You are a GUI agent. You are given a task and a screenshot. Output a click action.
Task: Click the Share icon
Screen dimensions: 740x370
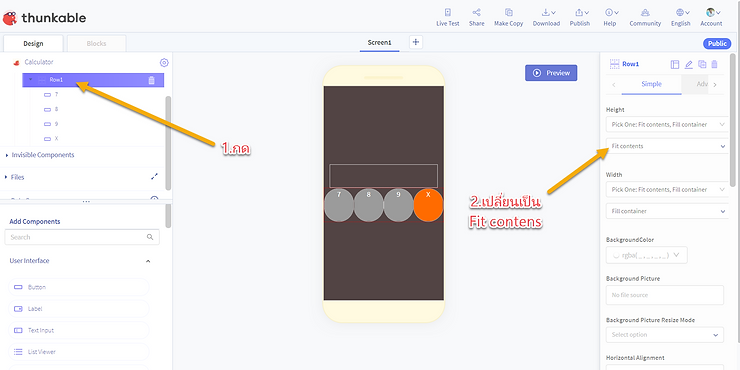pos(476,13)
